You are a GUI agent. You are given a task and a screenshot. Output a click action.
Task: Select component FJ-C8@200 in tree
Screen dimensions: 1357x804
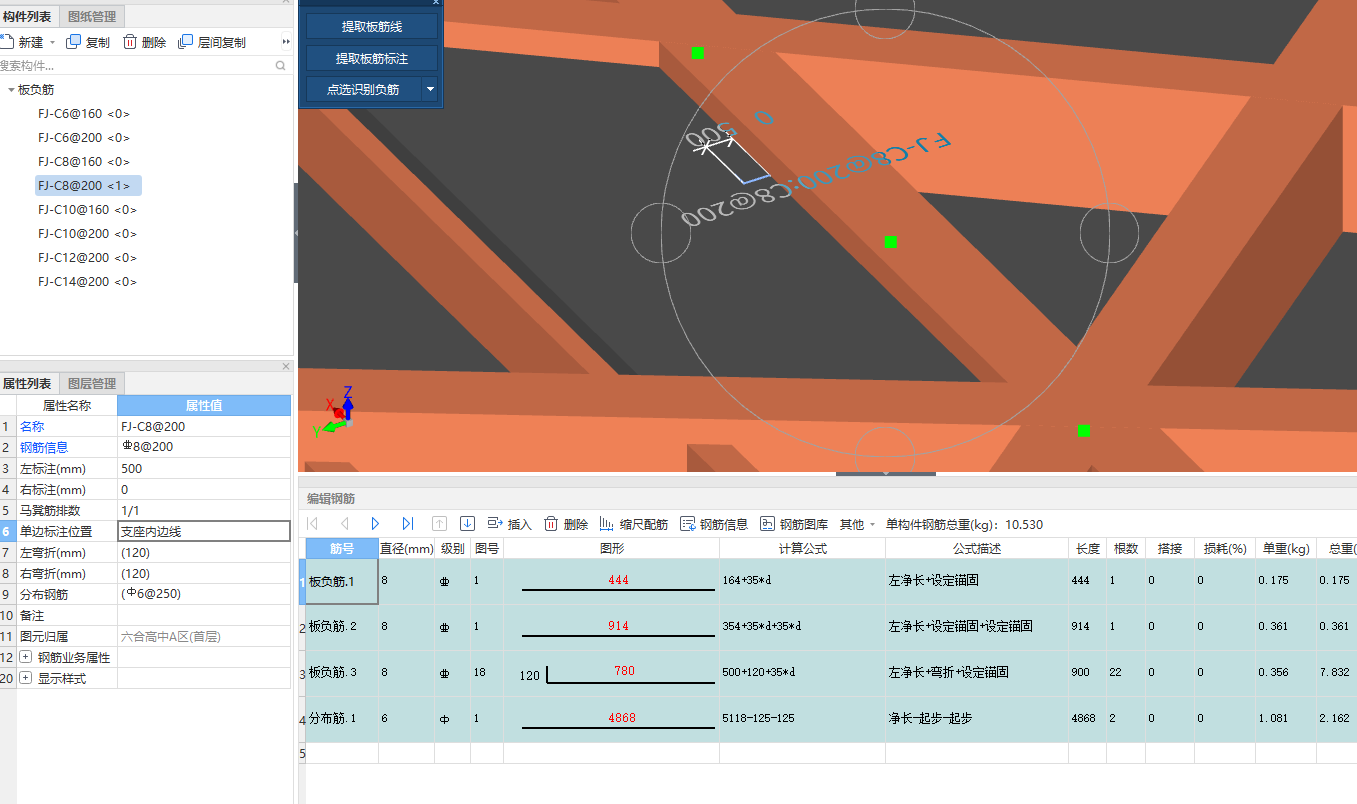(88, 185)
